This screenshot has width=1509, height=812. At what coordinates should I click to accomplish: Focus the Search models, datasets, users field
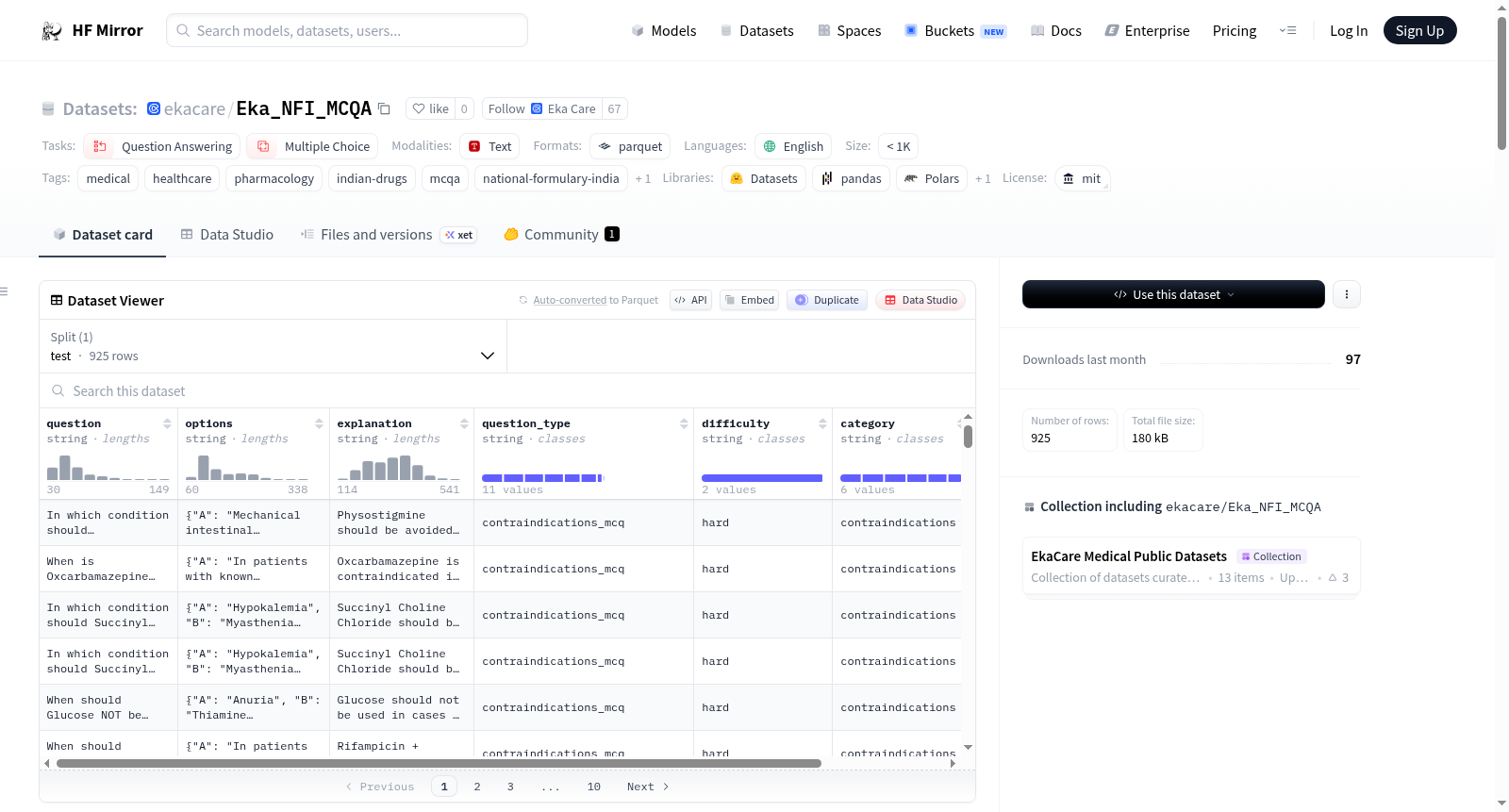point(347,30)
